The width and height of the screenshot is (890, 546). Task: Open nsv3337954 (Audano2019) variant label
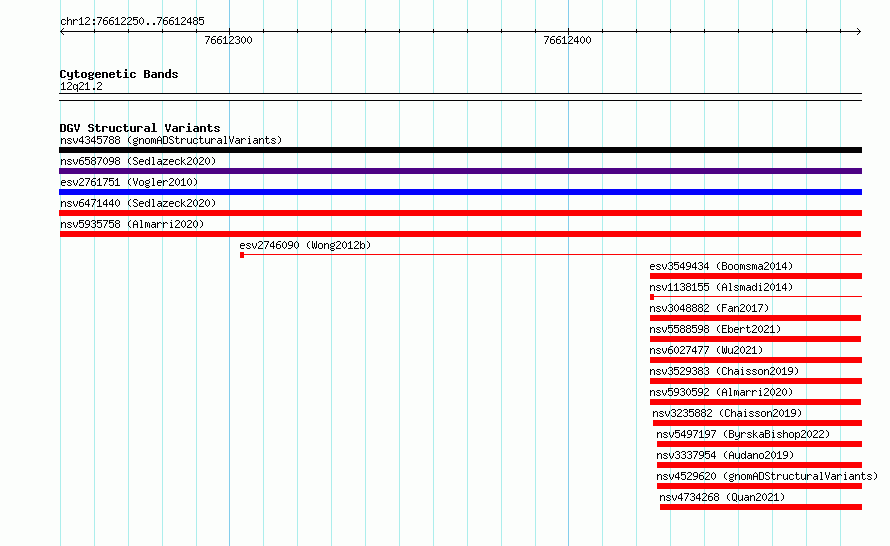(x=725, y=455)
